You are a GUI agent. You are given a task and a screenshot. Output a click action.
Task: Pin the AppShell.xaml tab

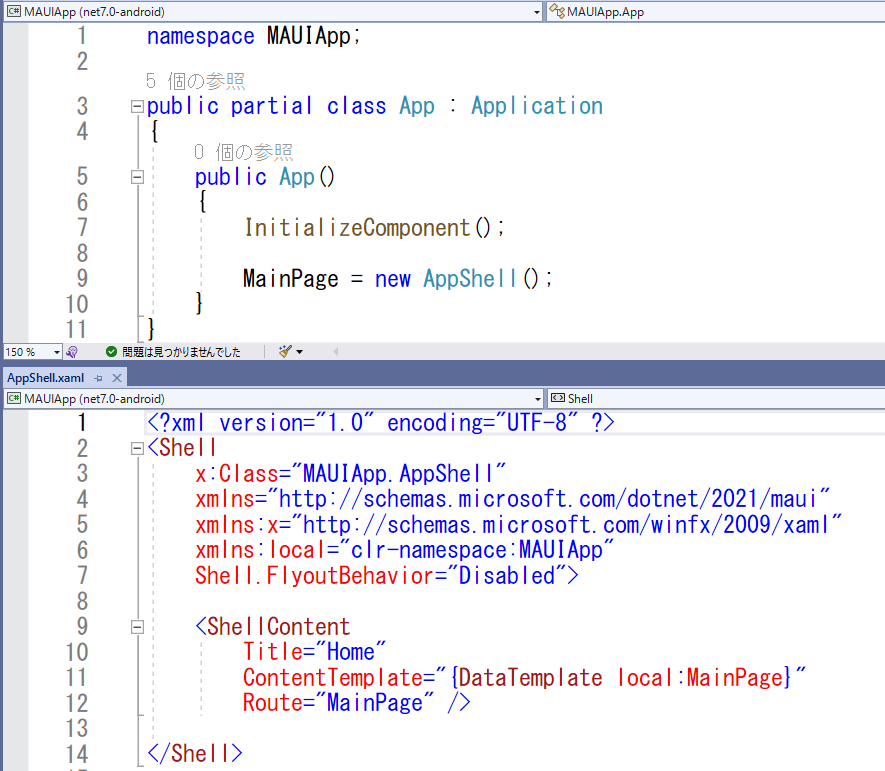click(99, 378)
